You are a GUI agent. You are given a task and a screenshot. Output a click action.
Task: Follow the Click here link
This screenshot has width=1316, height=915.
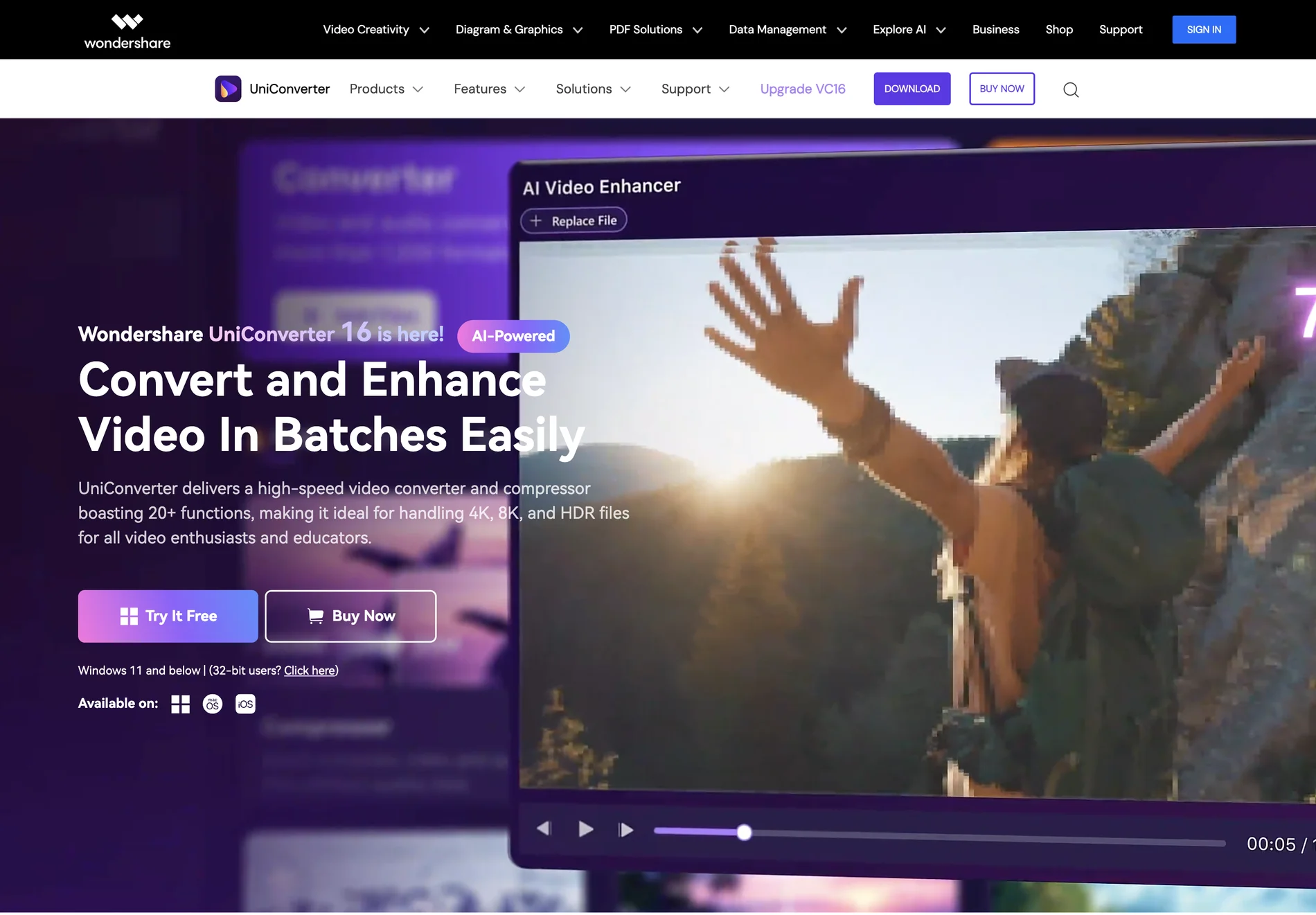310,670
